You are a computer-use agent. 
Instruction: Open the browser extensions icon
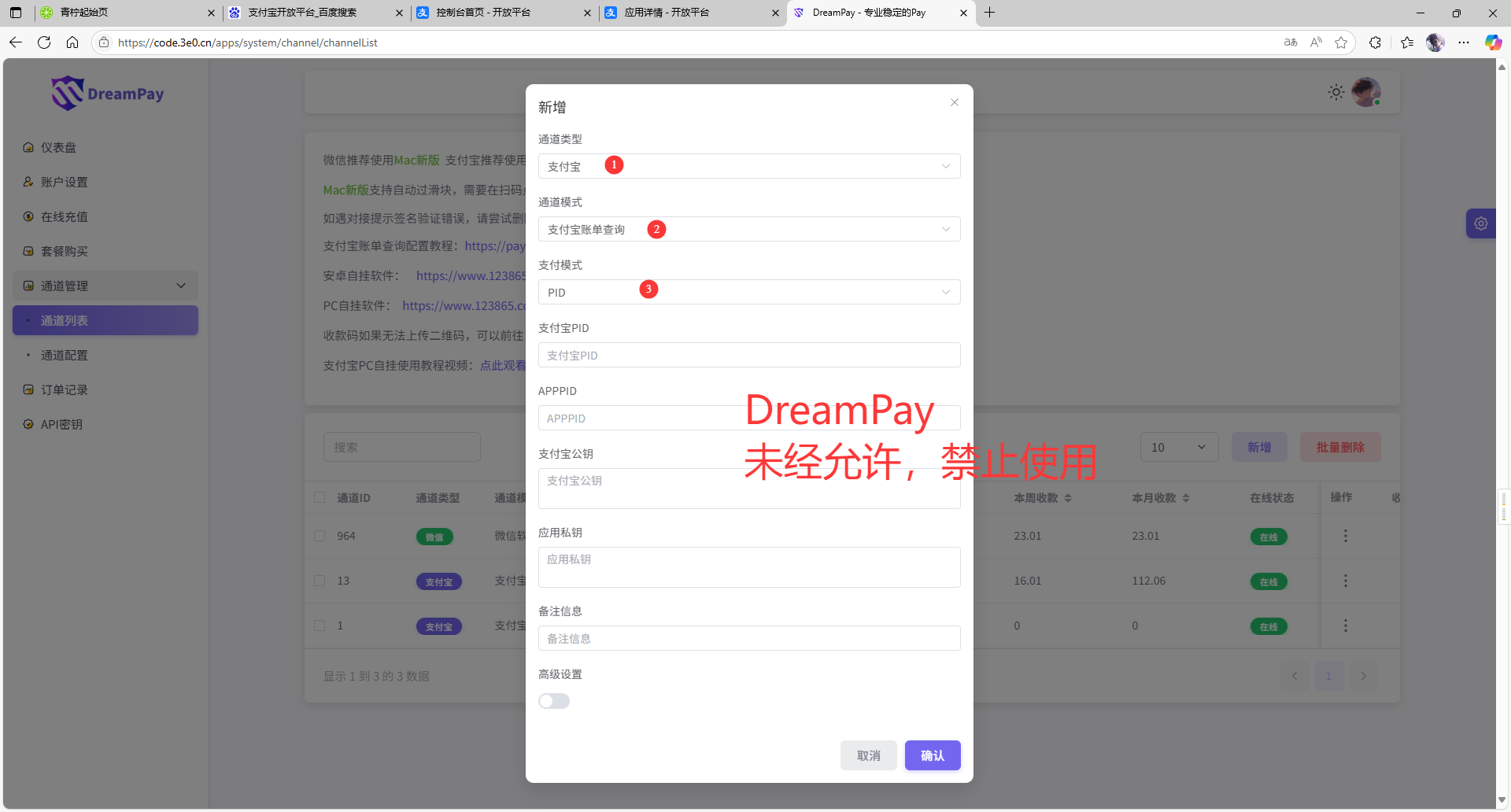1375,42
